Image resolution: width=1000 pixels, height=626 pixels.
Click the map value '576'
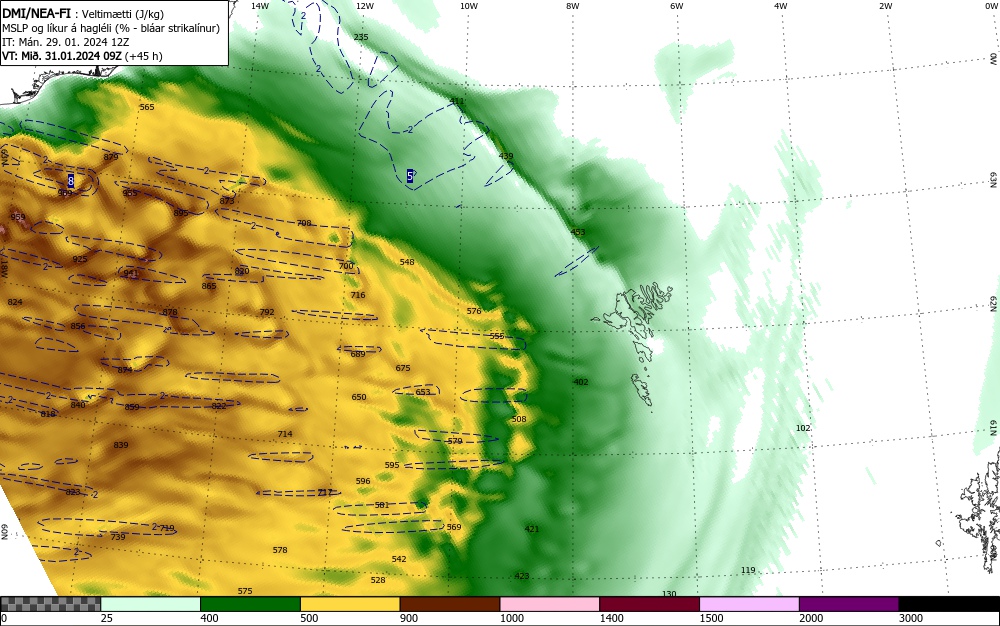474,311
